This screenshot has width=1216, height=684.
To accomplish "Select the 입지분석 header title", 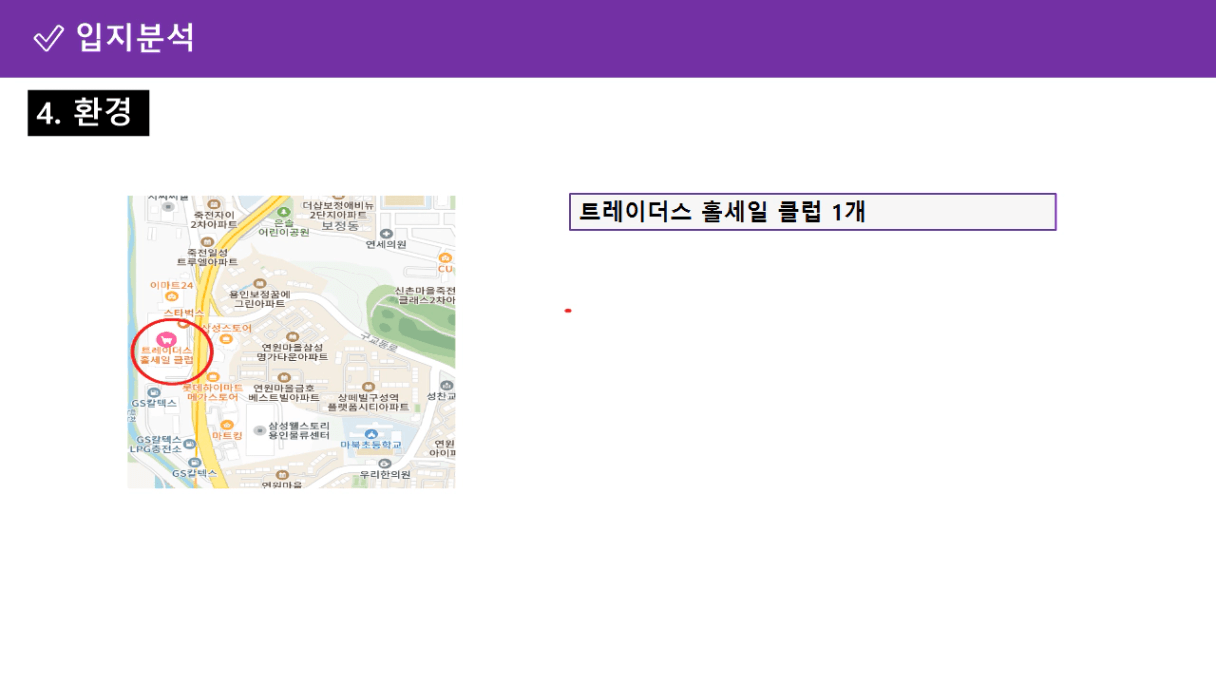I will pyautogui.click(x=134, y=38).
